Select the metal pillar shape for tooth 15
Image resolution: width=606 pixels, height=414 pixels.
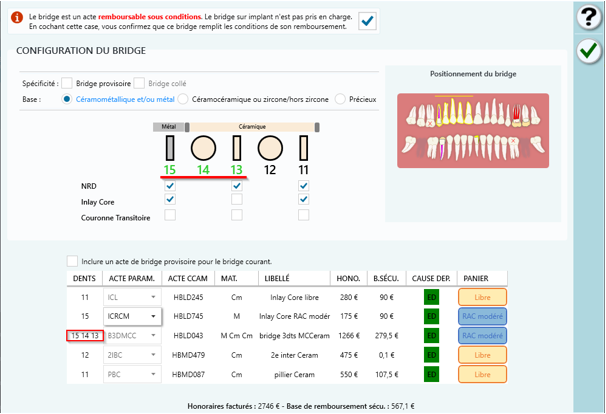pyautogui.click(x=170, y=148)
